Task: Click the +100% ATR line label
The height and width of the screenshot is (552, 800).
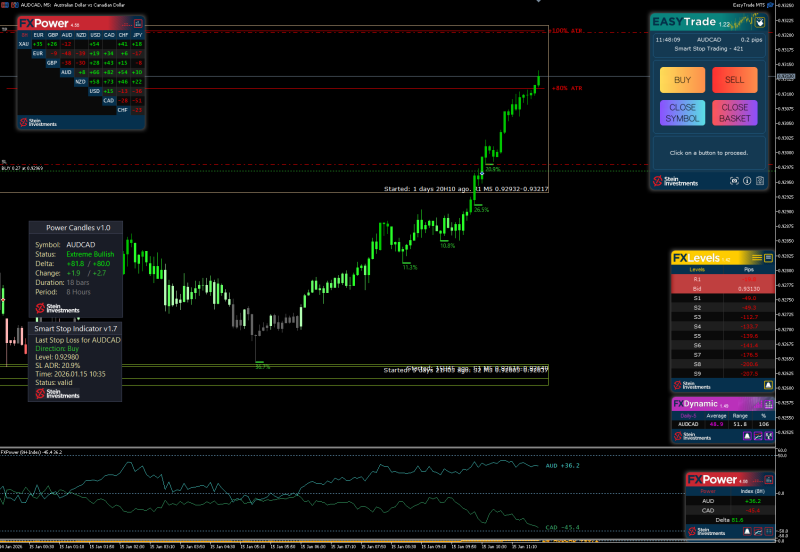Action: 566,31
